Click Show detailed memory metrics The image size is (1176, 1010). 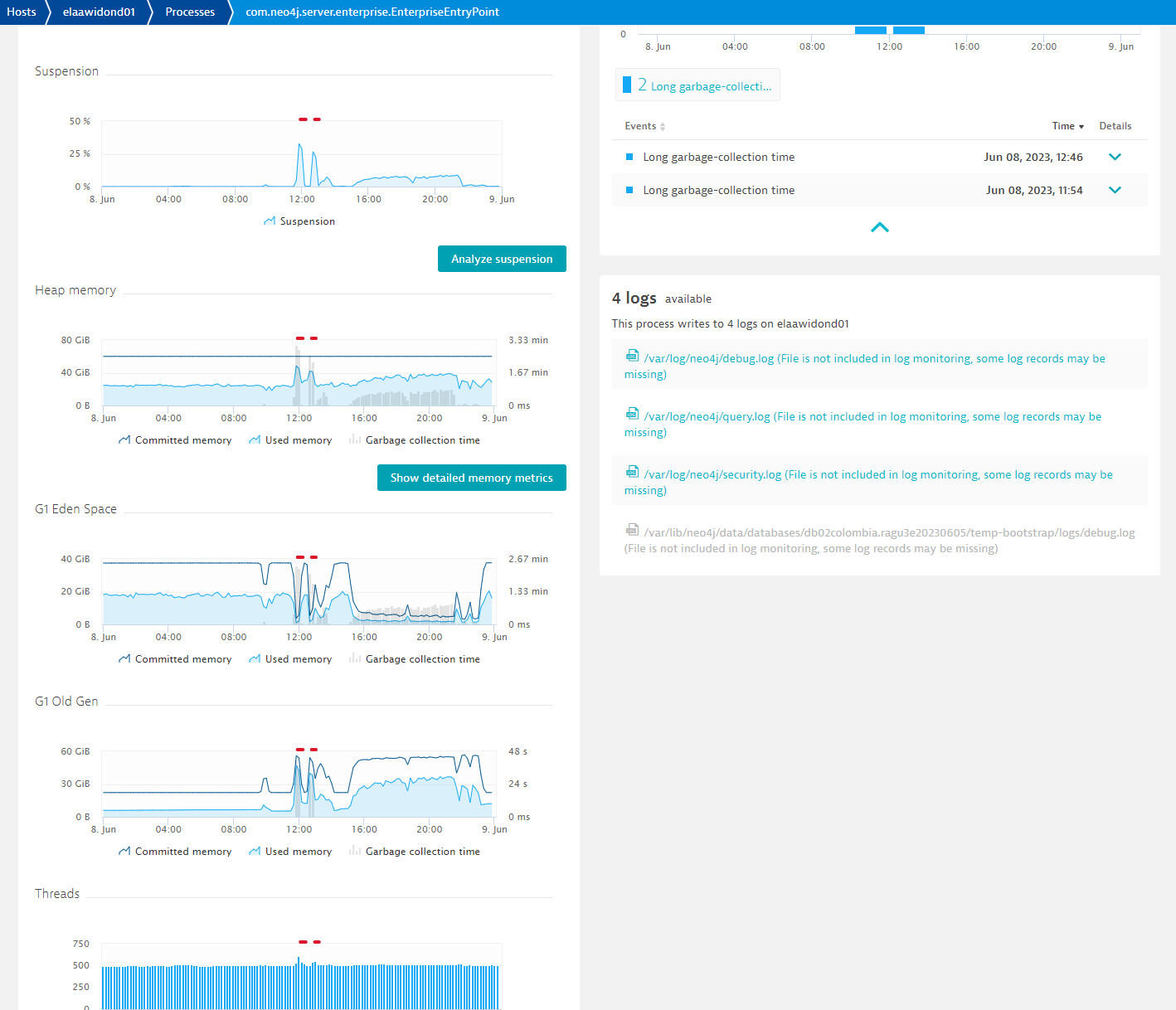[471, 477]
